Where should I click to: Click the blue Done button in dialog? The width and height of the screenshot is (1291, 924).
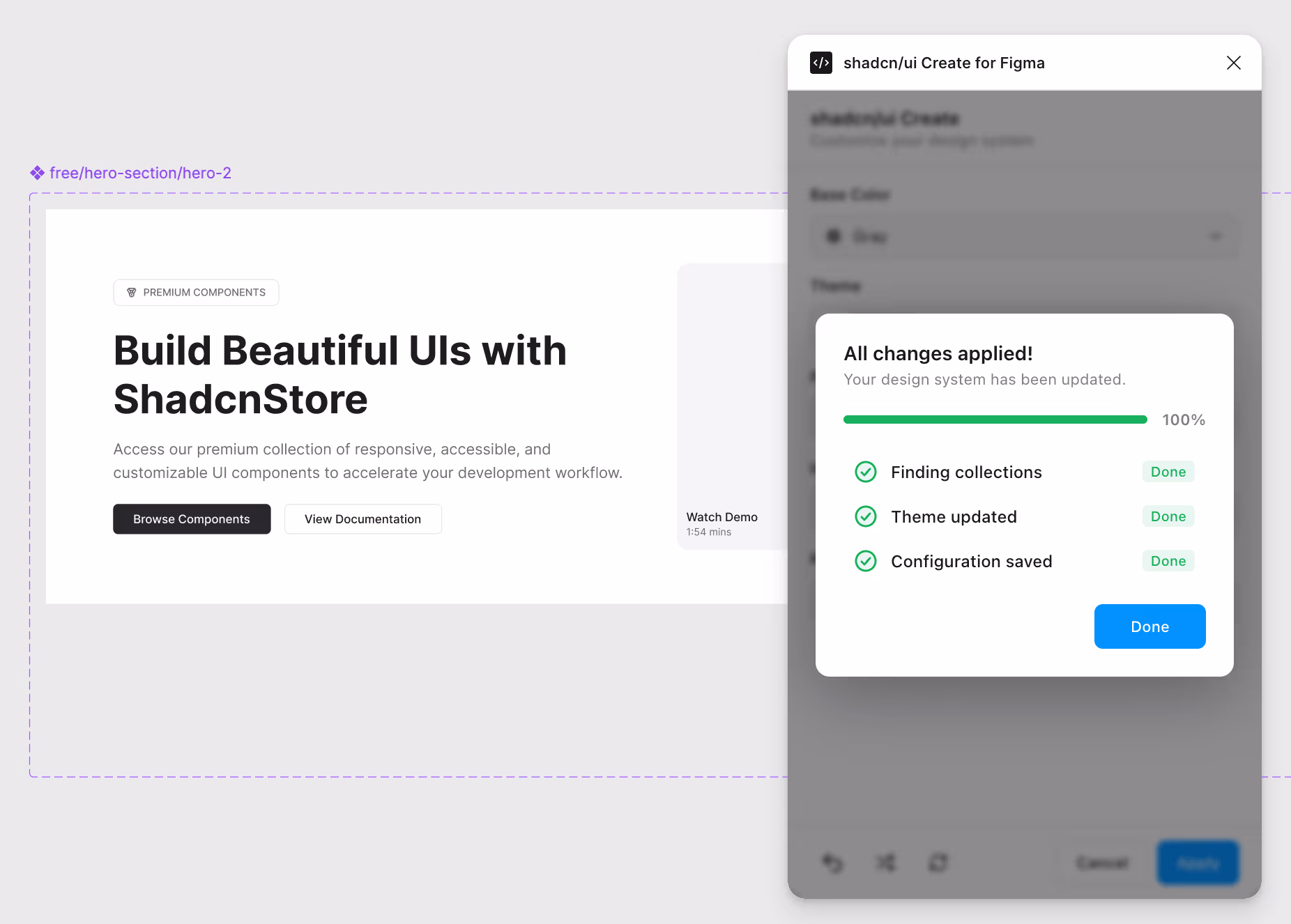[1149, 626]
